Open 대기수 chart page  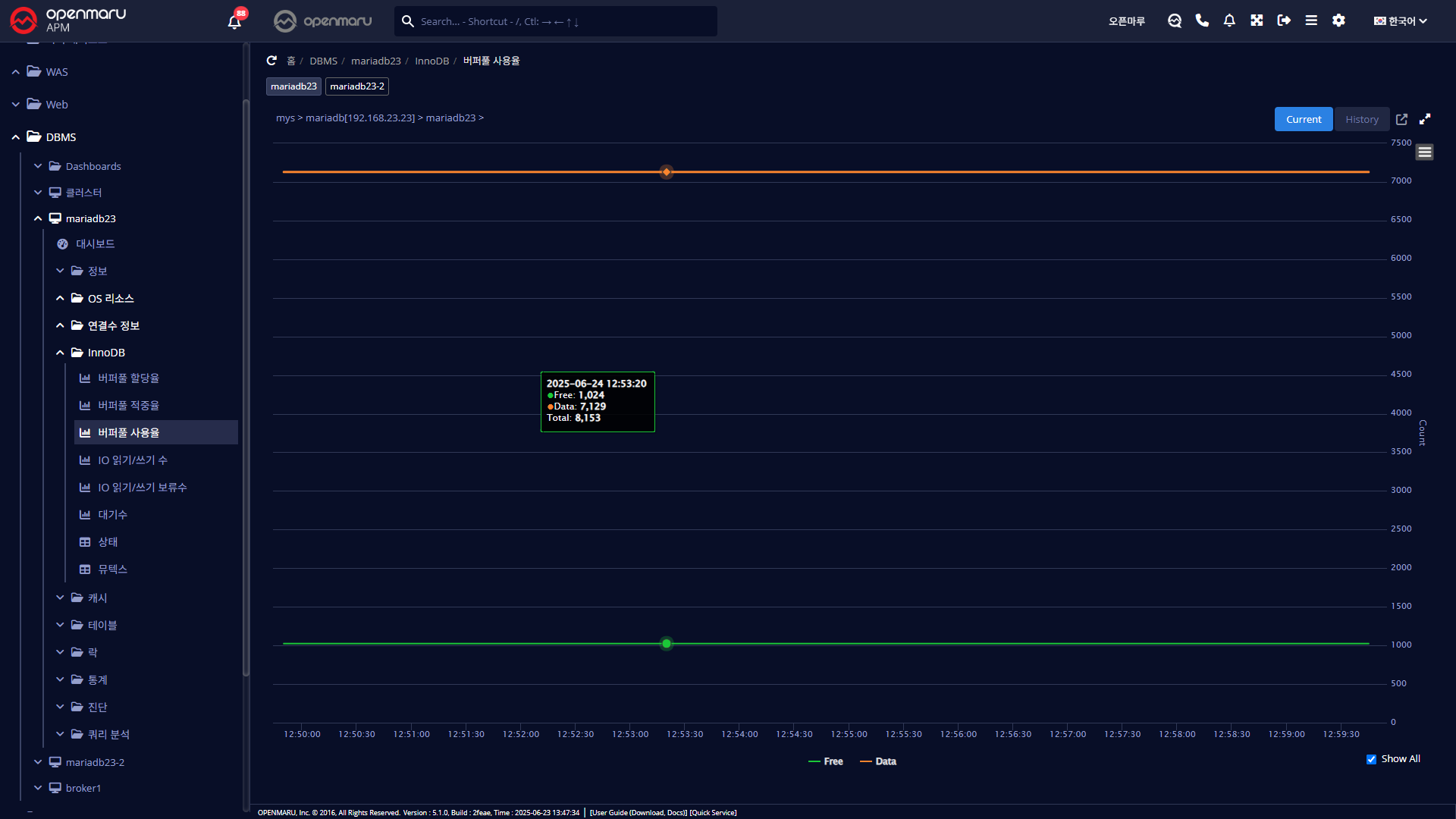(x=112, y=514)
